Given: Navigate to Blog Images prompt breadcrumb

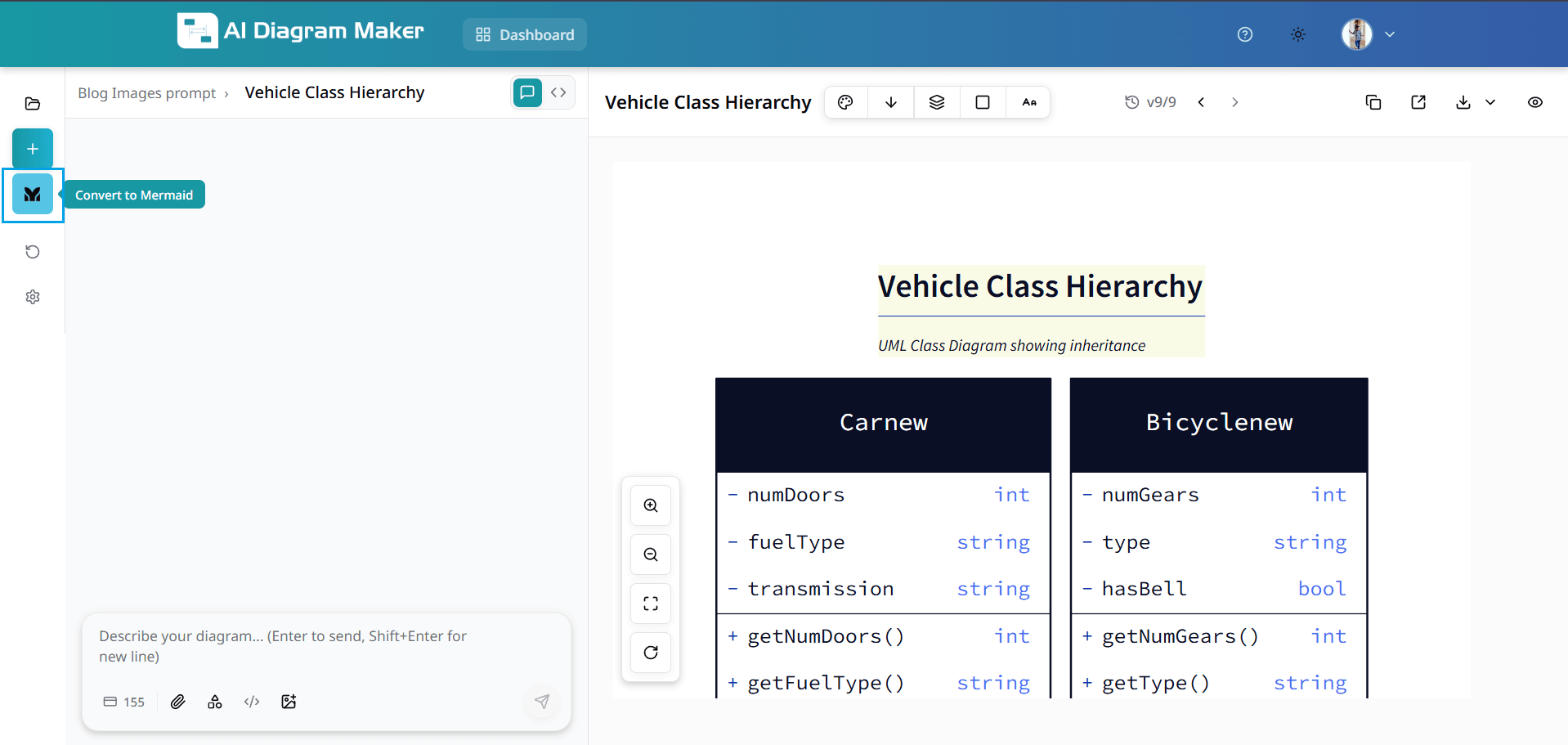Looking at the screenshot, I should coord(146,92).
